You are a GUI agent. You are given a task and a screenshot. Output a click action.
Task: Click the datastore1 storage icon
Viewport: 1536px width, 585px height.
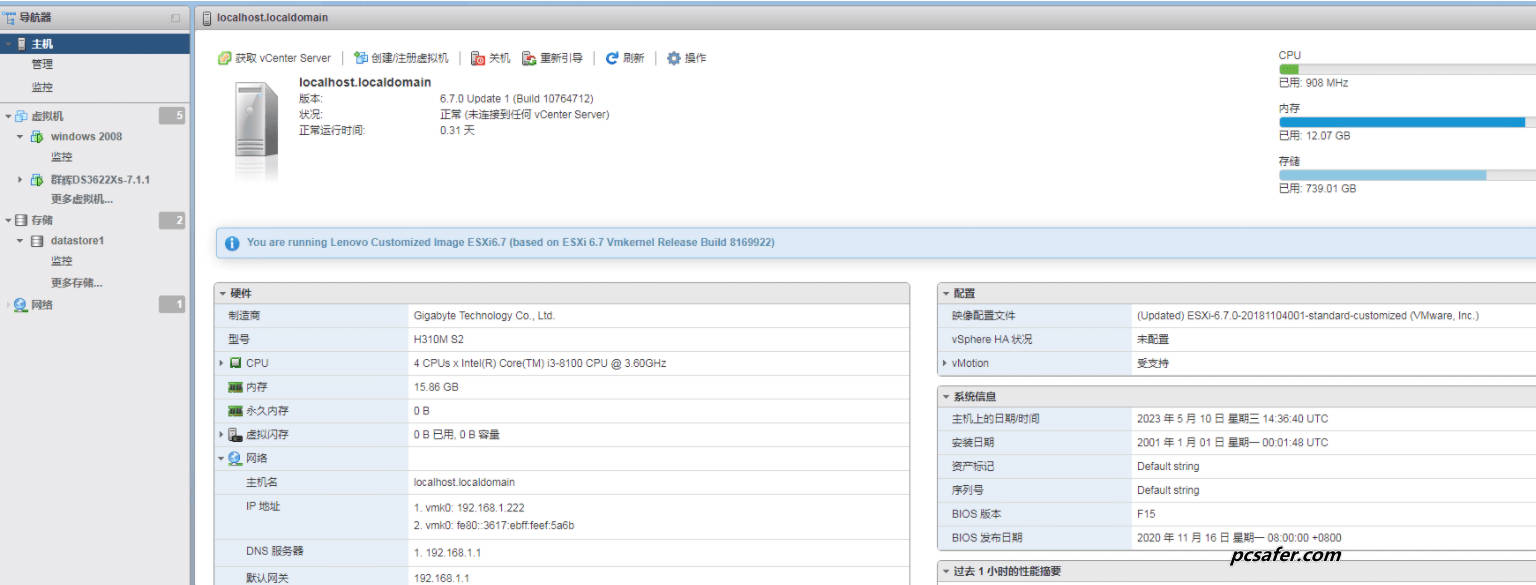(37, 241)
